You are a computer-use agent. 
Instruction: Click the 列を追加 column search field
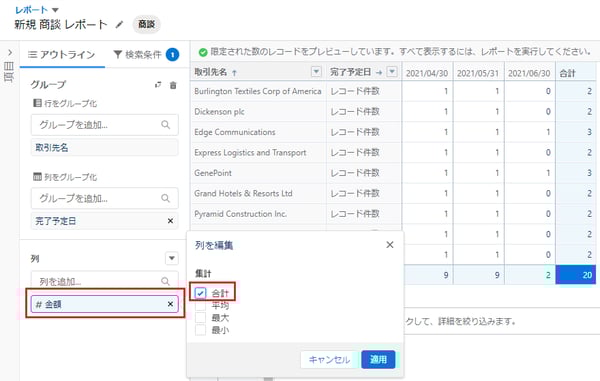coord(104,281)
